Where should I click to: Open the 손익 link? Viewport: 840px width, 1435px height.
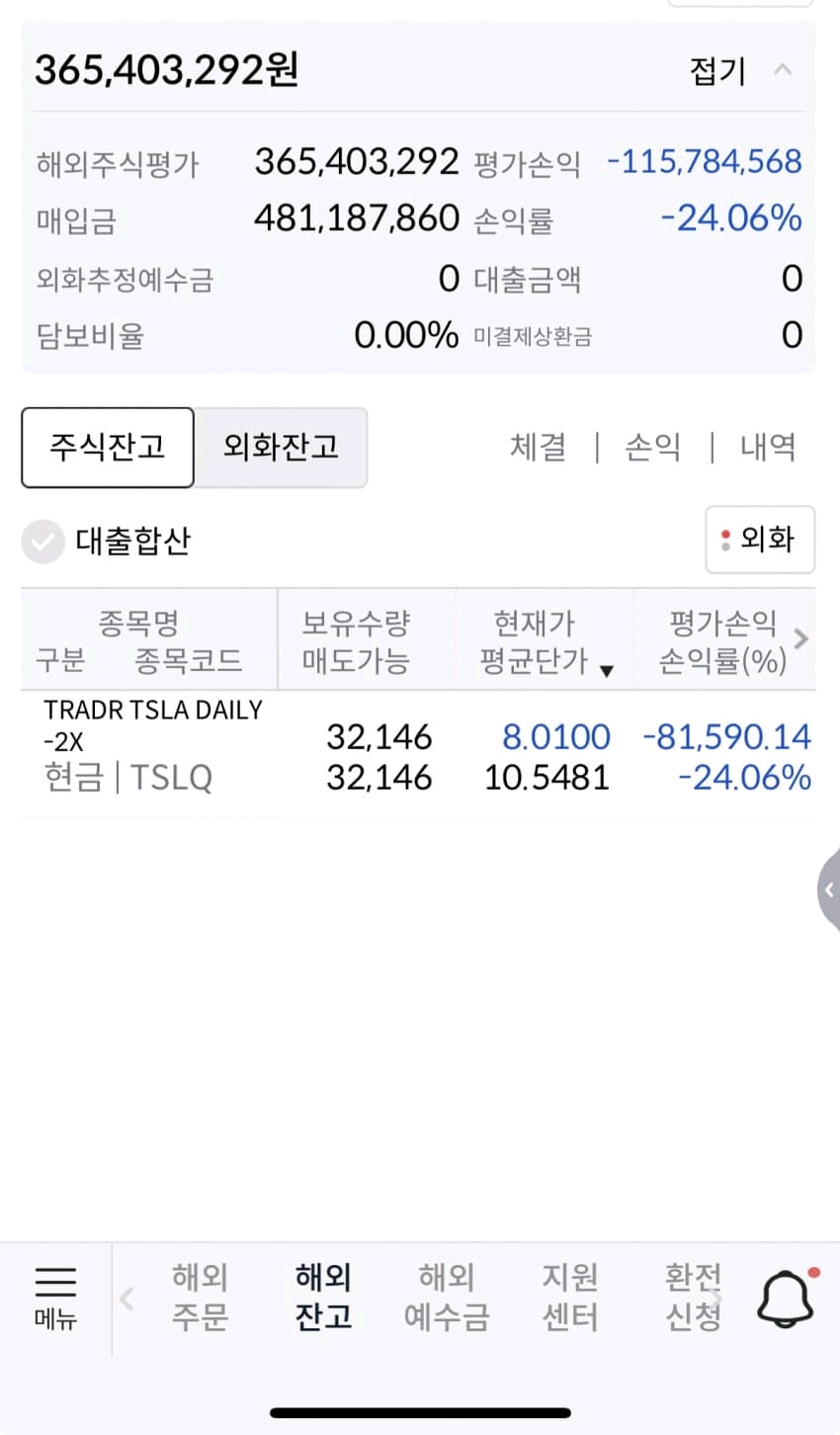[x=653, y=448]
